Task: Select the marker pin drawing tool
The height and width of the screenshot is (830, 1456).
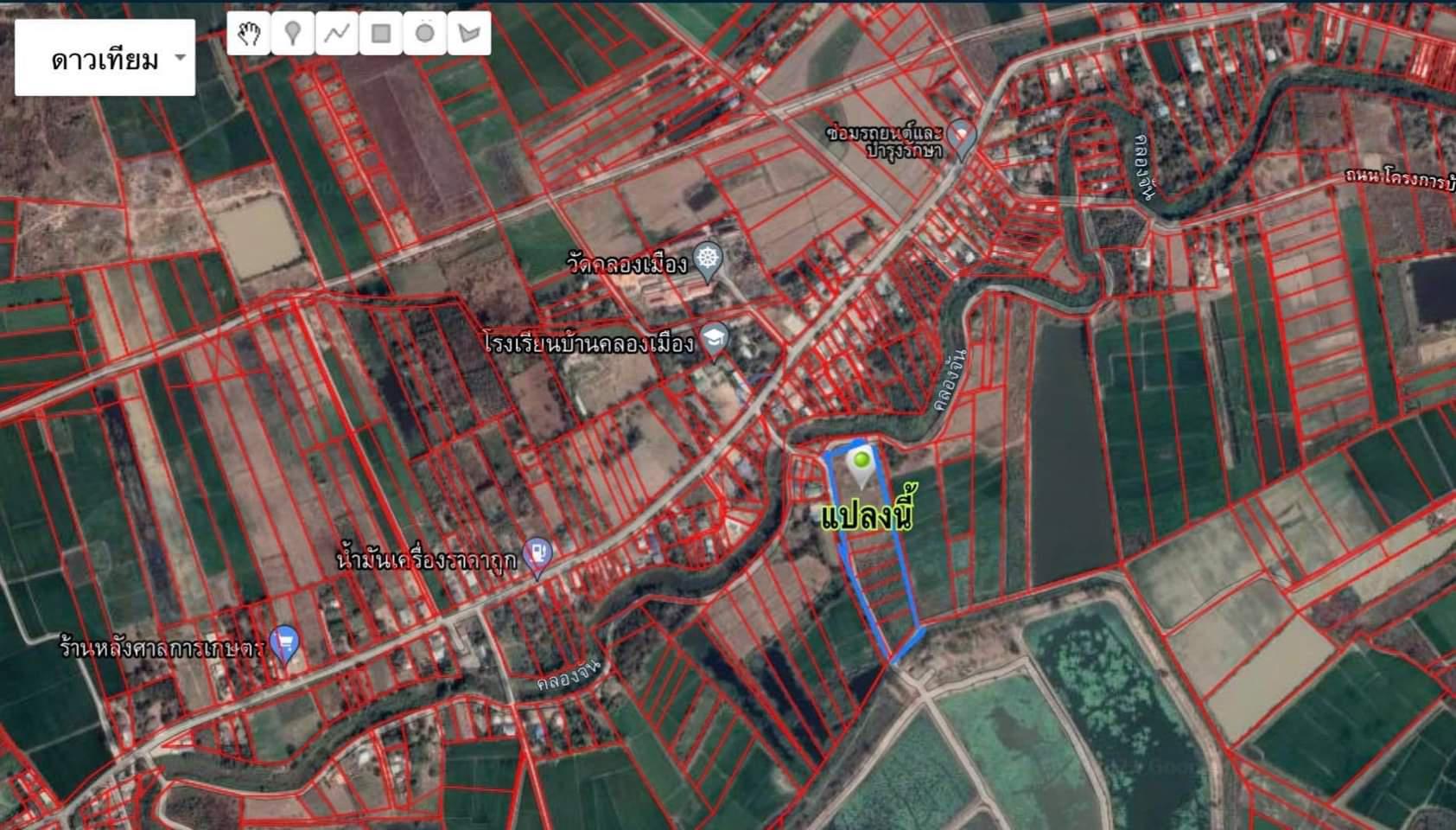Action: point(293,34)
